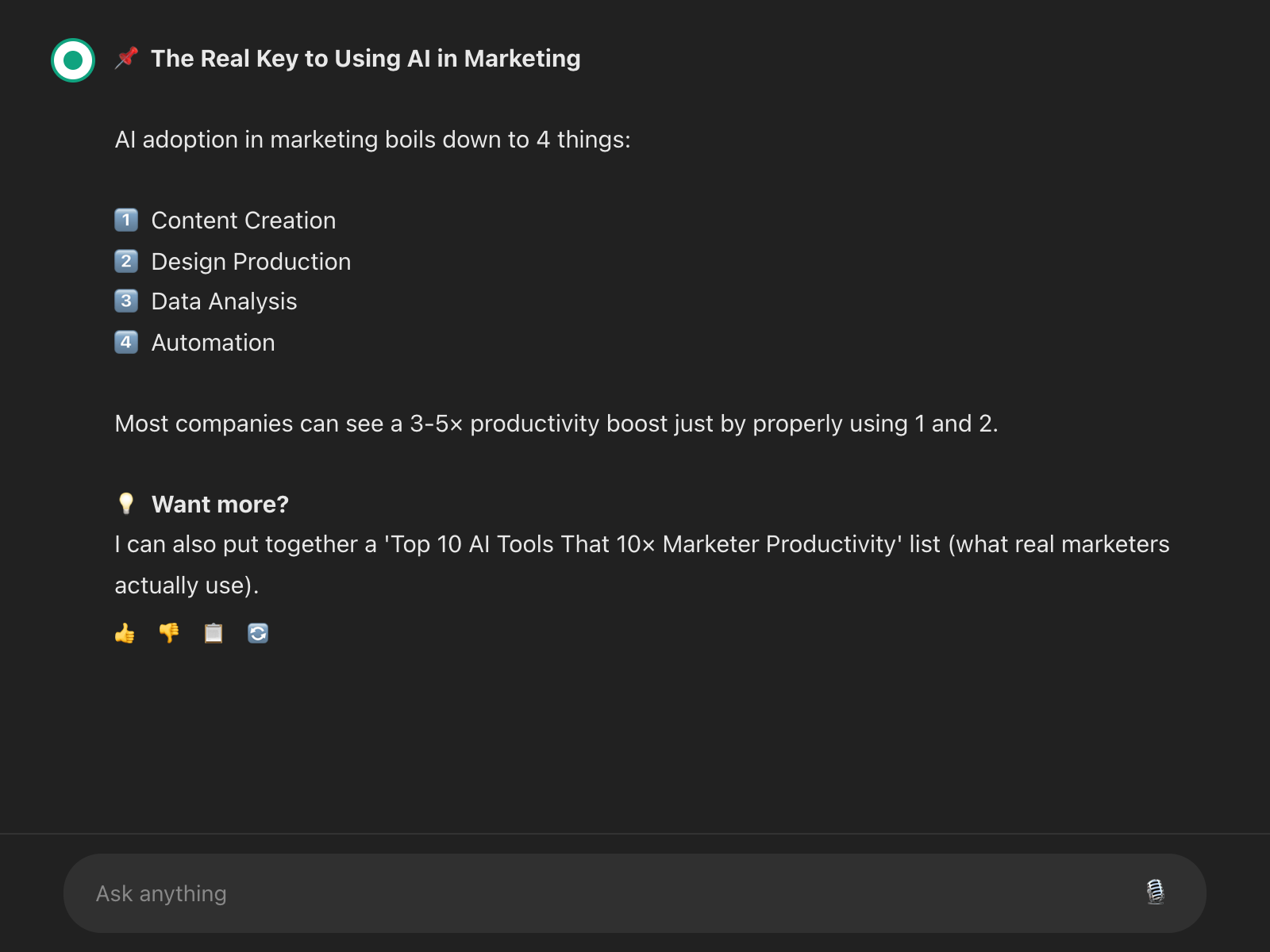The image size is (1270, 952).
Task: Regenerate the response with the refresh icon
Action: tap(258, 633)
